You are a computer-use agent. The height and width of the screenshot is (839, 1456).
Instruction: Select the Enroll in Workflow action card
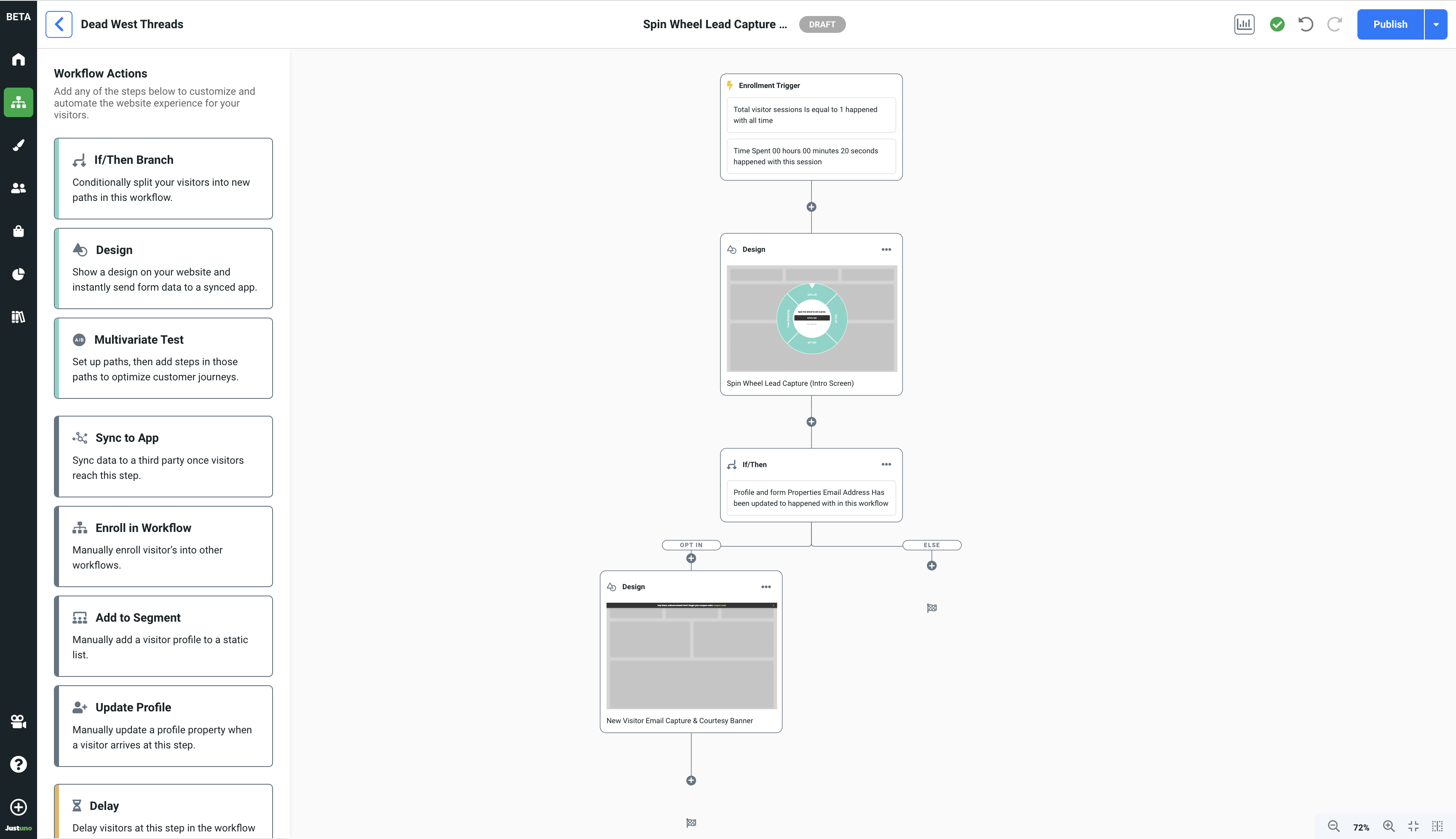[163, 546]
